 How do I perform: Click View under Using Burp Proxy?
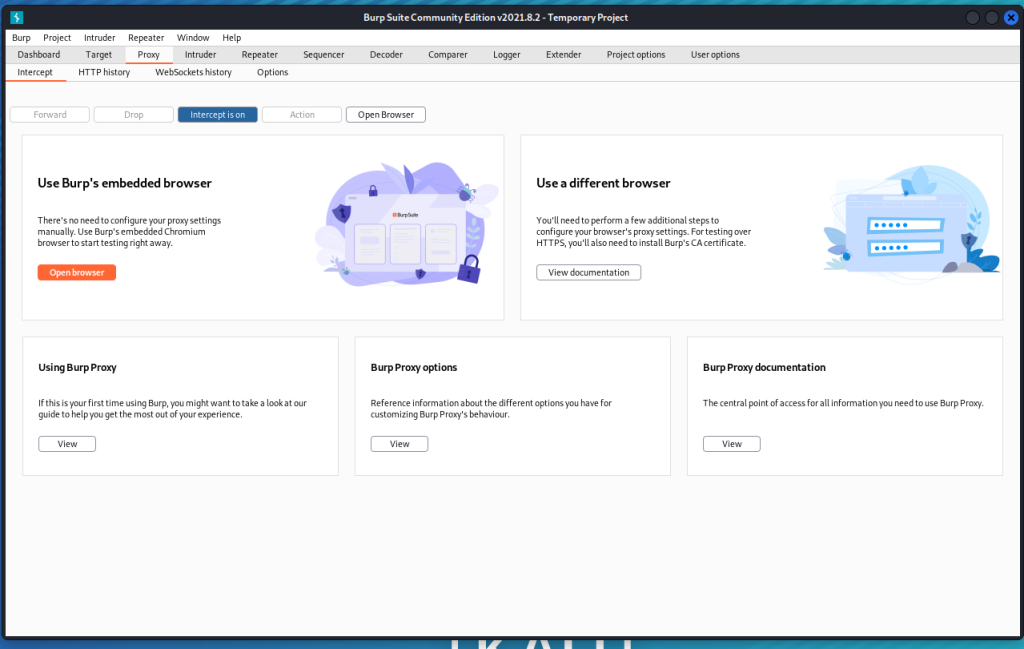(66, 443)
